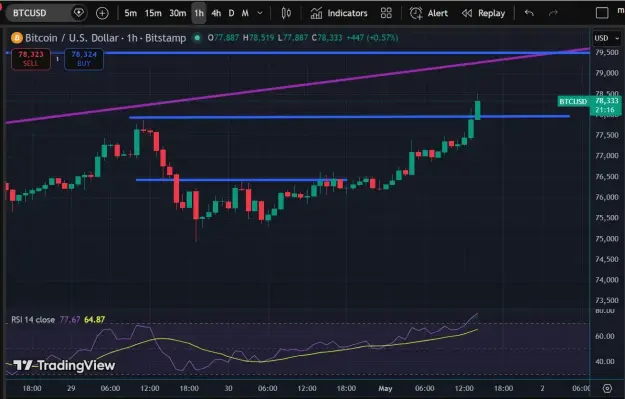625x399 pixels.
Task: Select the daily D timeframe
Action: 231,13
